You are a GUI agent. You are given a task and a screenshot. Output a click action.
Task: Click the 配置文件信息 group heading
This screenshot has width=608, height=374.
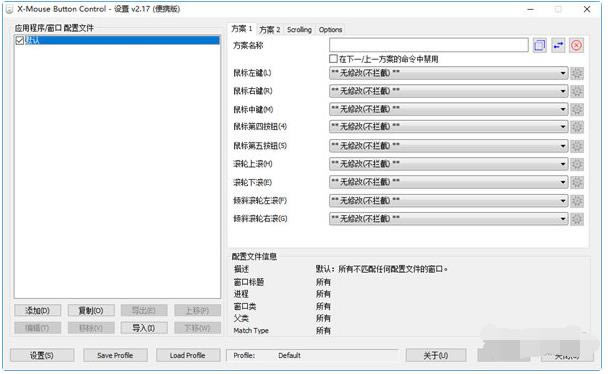[x=254, y=257]
